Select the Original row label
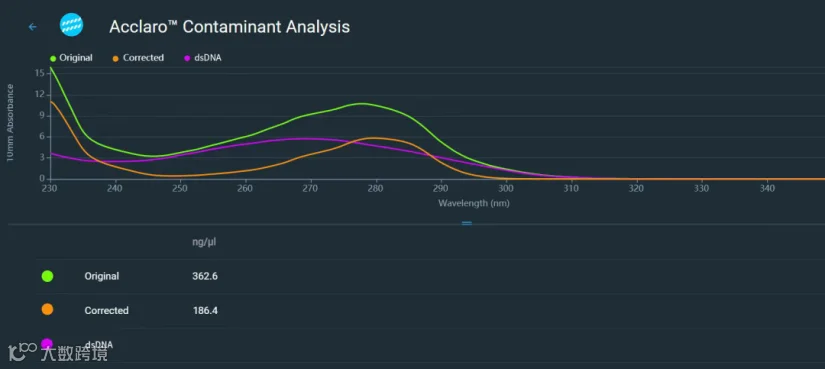825x369 pixels. (102, 276)
